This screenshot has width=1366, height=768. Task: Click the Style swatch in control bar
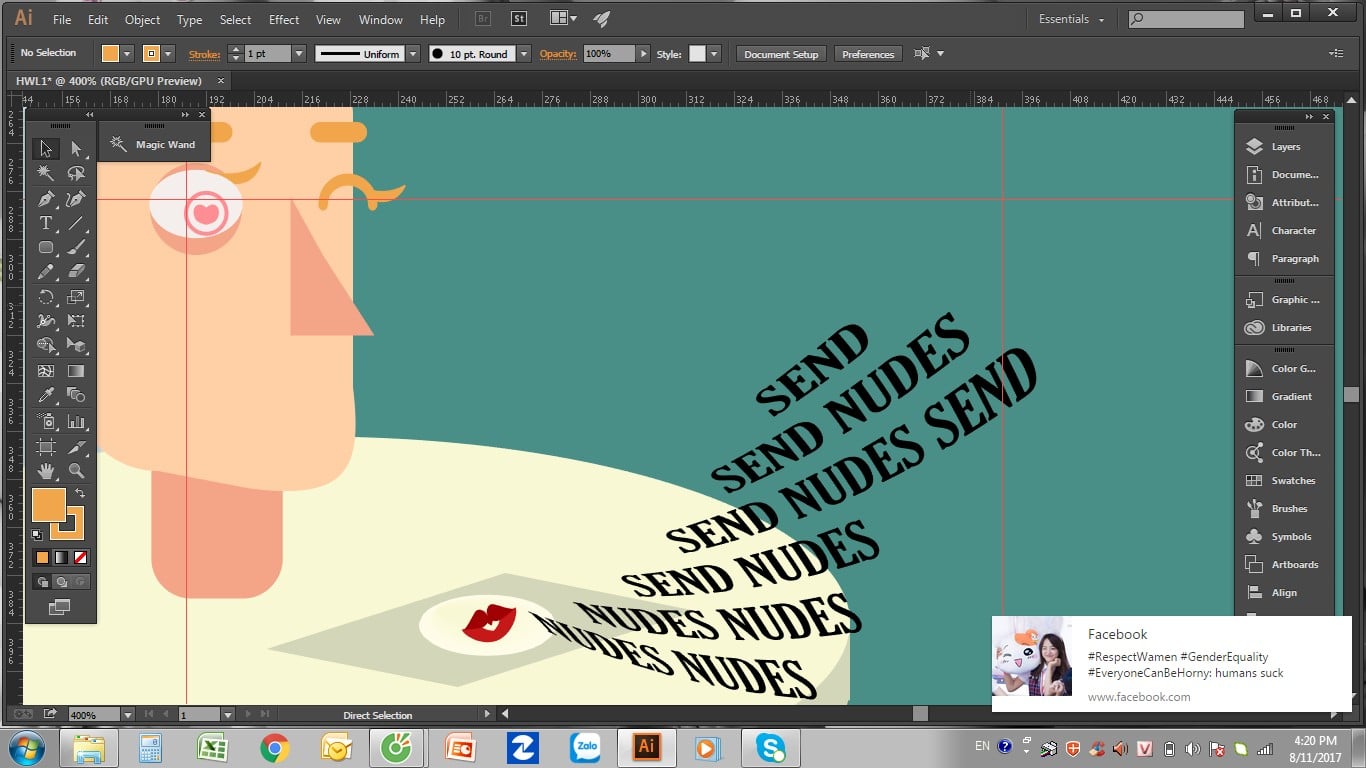[x=698, y=54]
